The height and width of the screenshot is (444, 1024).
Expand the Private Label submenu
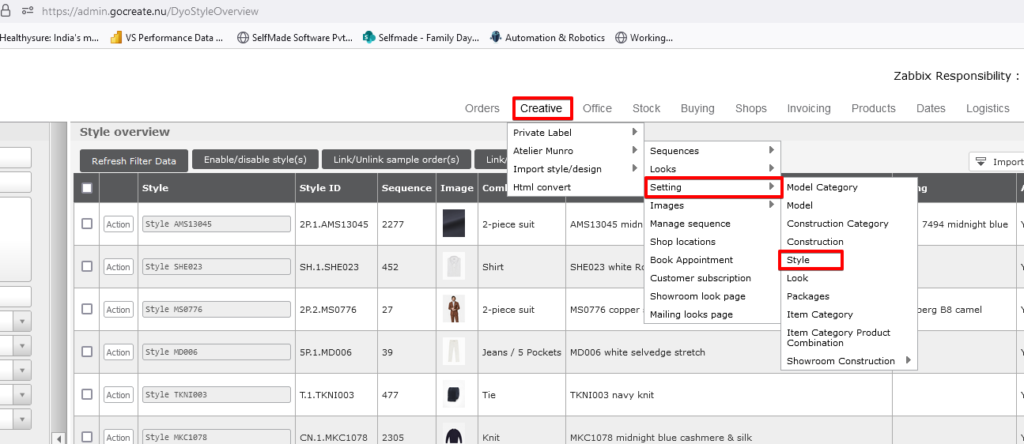(574, 133)
